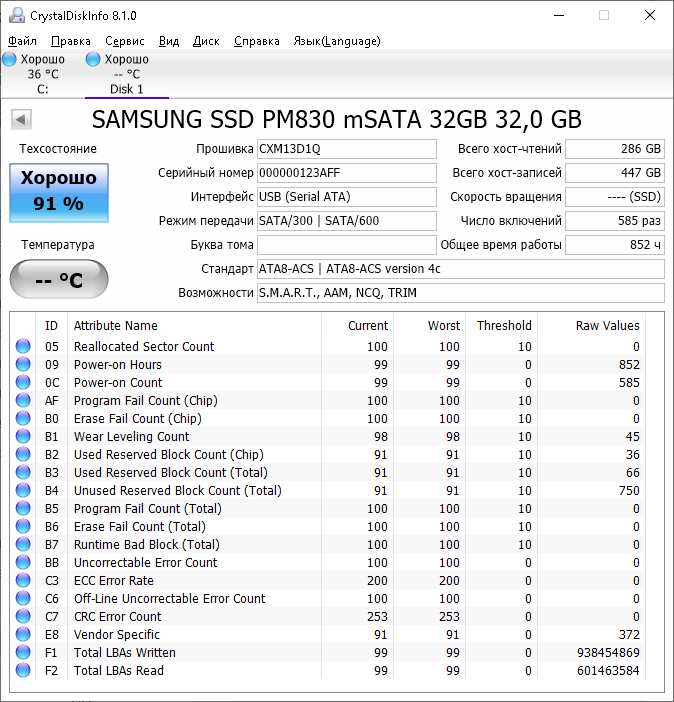Click the Возможности field S.M.A.R.T., AAM, NCQ, TRIM
The height and width of the screenshot is (702, 674).
click(460, 293)
